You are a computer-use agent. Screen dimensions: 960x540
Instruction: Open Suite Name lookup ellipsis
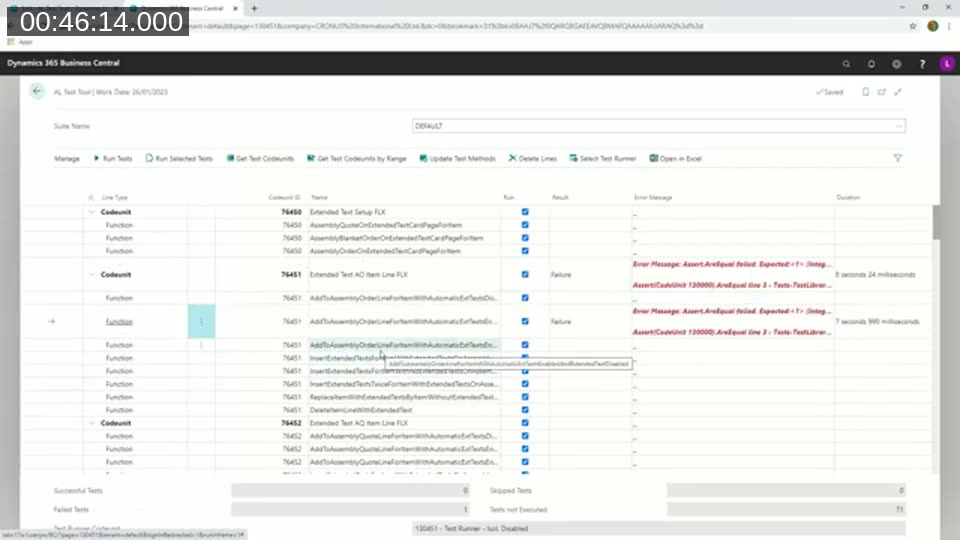point(898,126)
